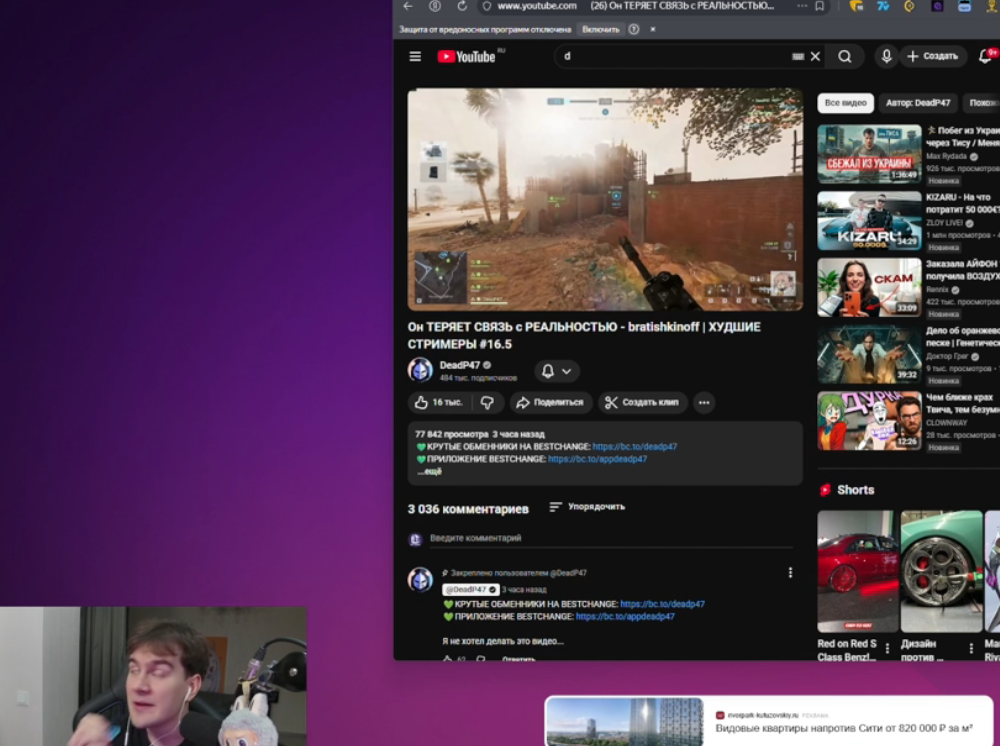Select Автор: DeadP47 filter chip

pyautogui.click(x=918, y=103)
